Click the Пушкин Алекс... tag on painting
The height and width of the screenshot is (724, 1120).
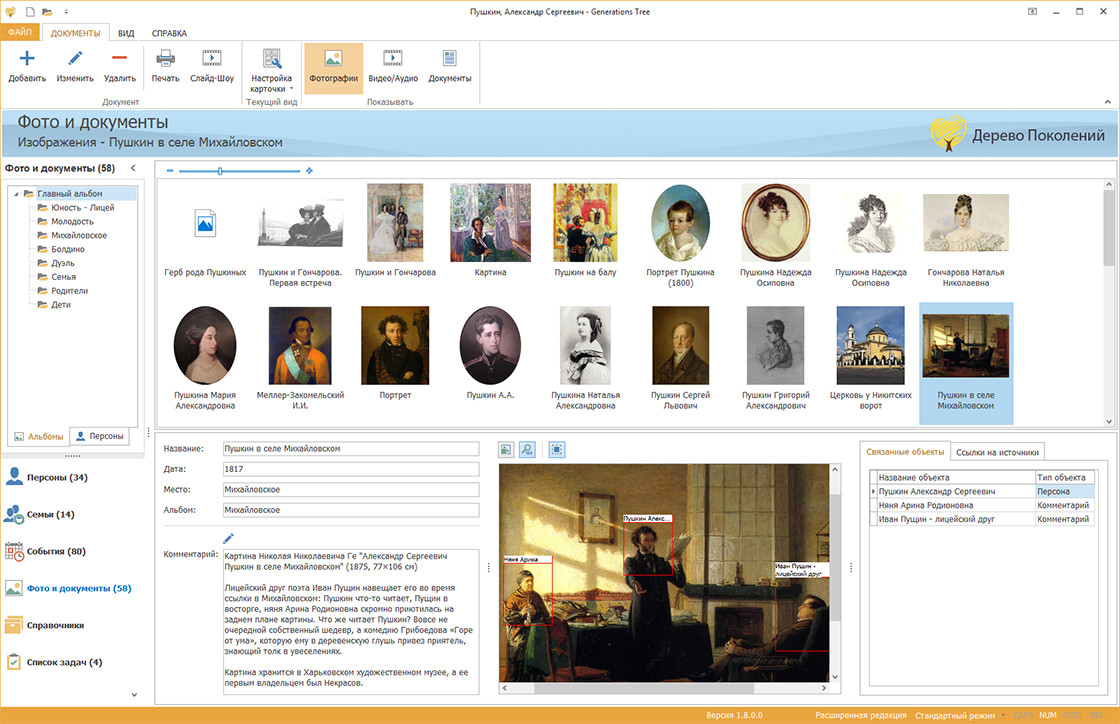pyautogui.click(x=647, y=518)
